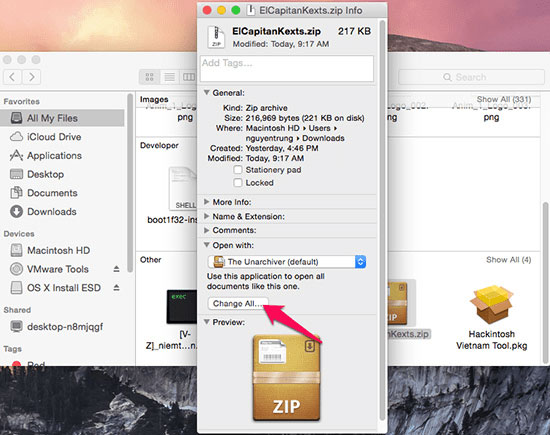Click the document proxy icon in the Info window title bar

(250, 10)
